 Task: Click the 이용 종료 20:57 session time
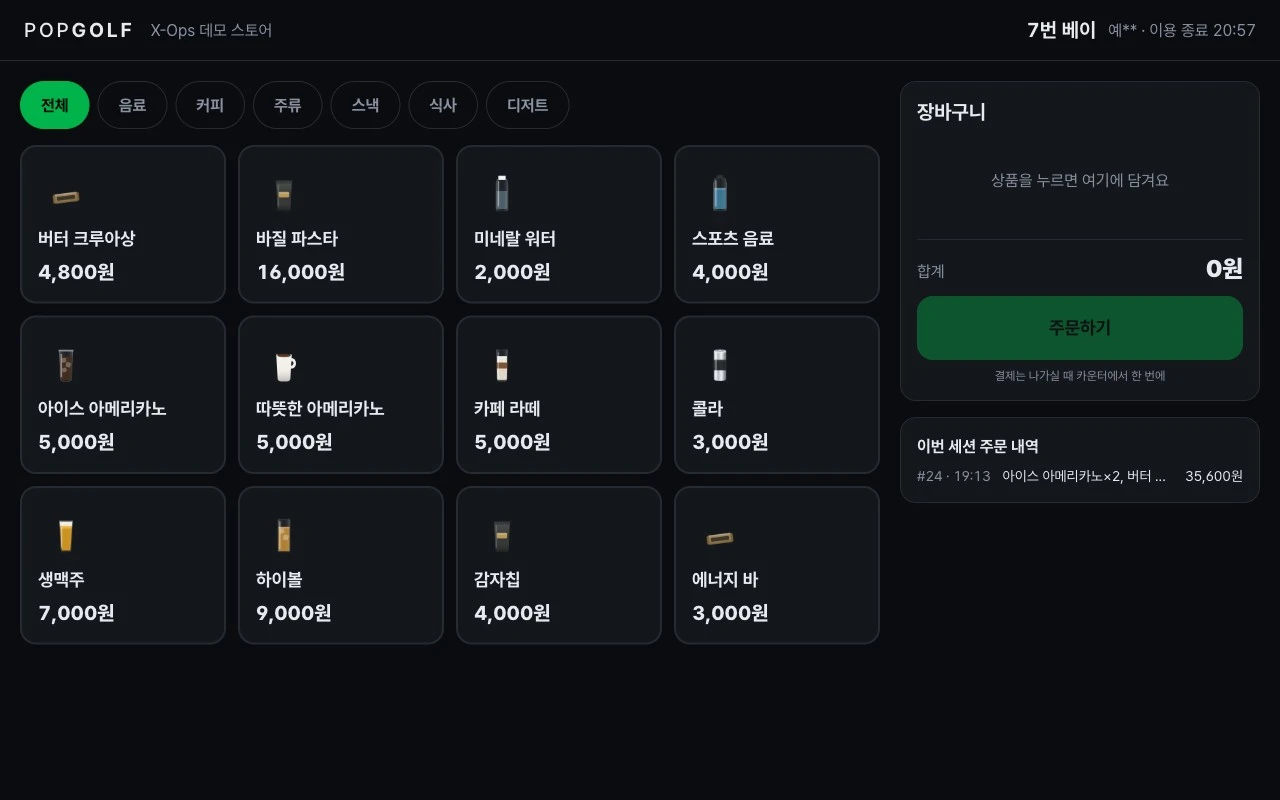pos(1202,30)
